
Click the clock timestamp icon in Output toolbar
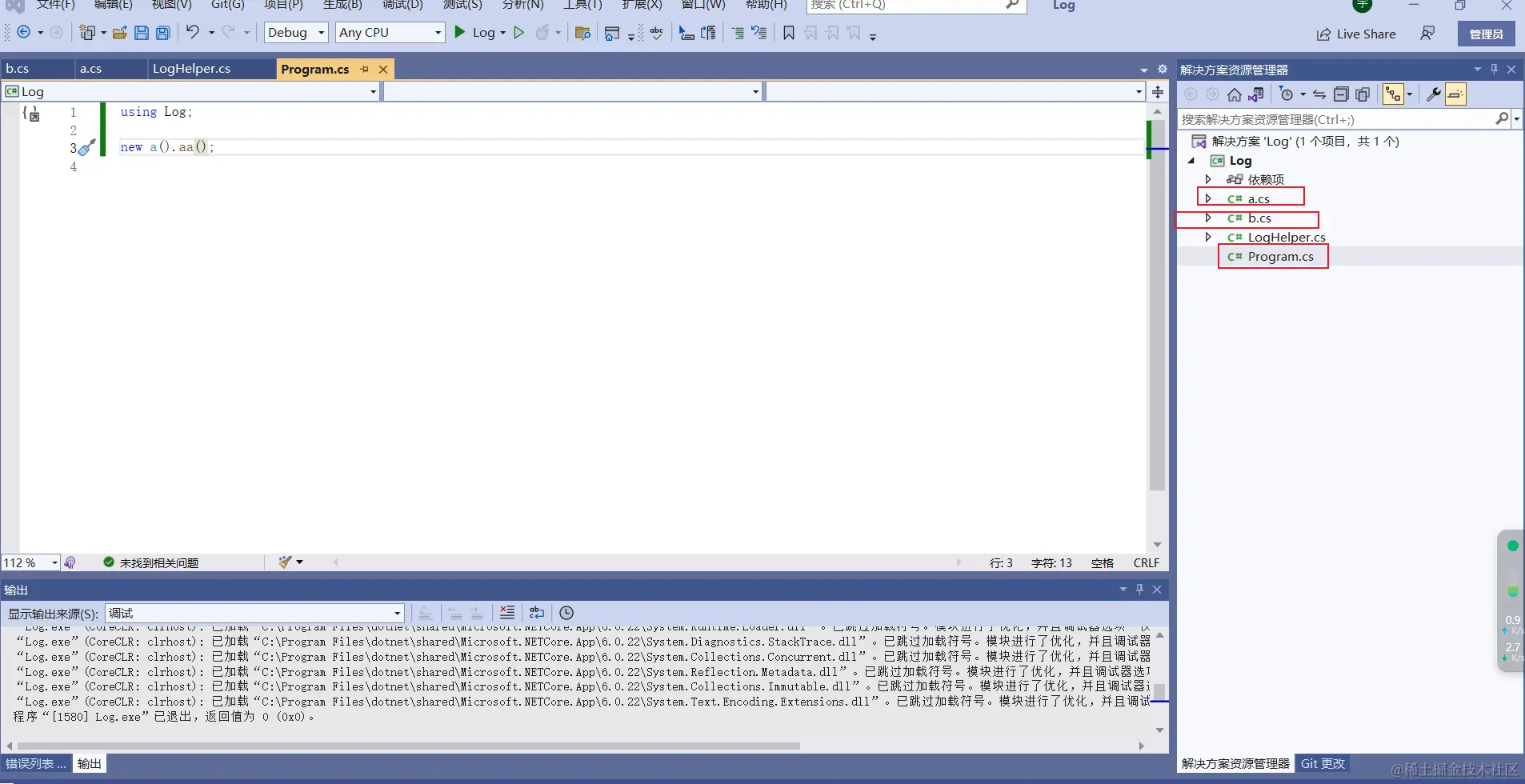[x=566, y=613]
